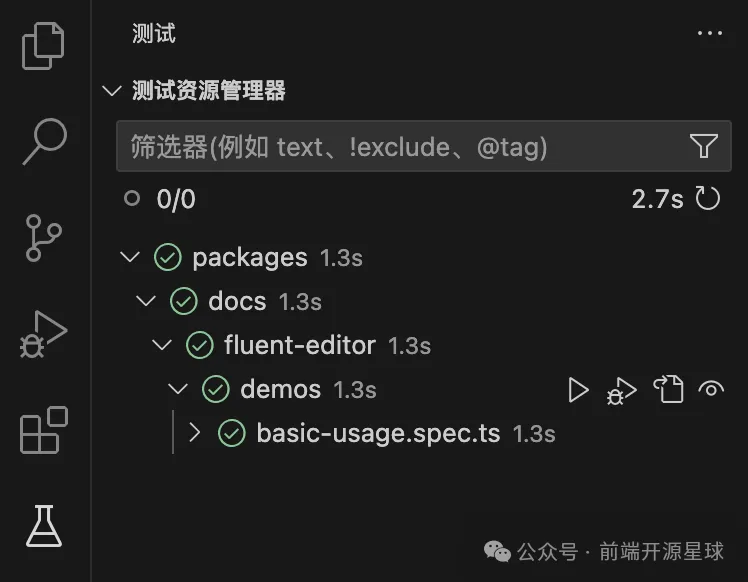Viewport: 748px width, 582px height.
Task: Select the Testing beaker icon
Action: (x=43, y=525)
